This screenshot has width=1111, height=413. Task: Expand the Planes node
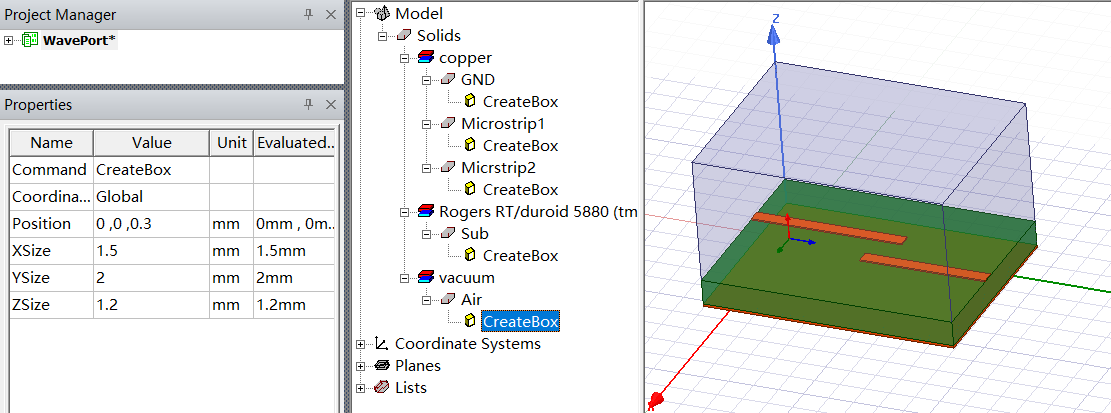pyautogui.click(x=361, y=366)
